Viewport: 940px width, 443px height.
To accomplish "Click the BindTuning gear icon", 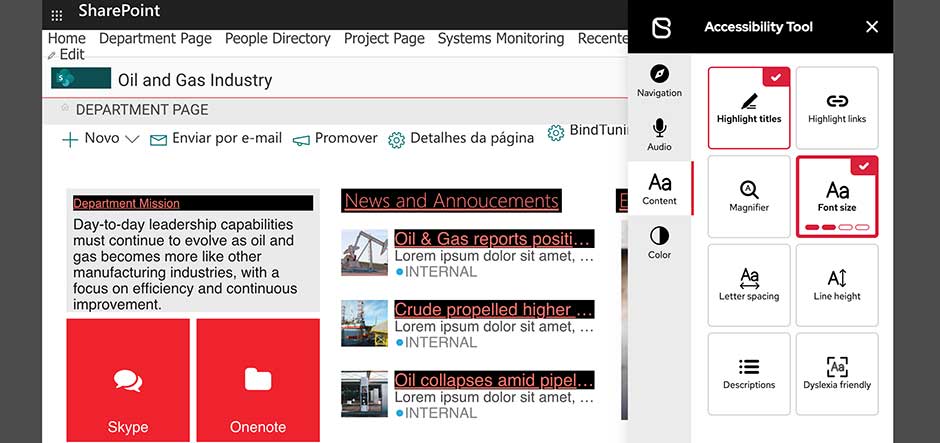I will pos(556,133).
